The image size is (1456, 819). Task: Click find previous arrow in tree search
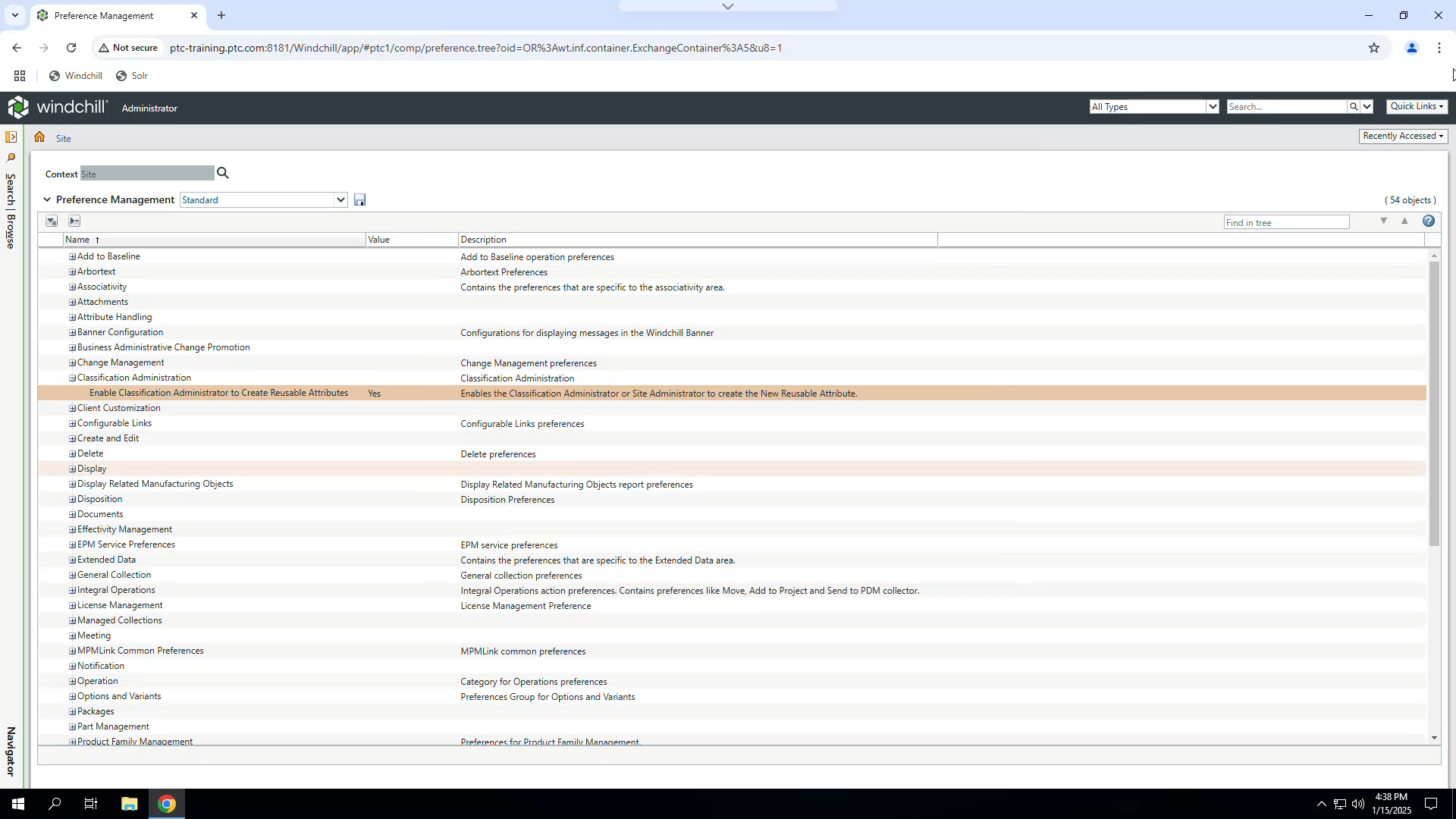tap(1404, 221)
